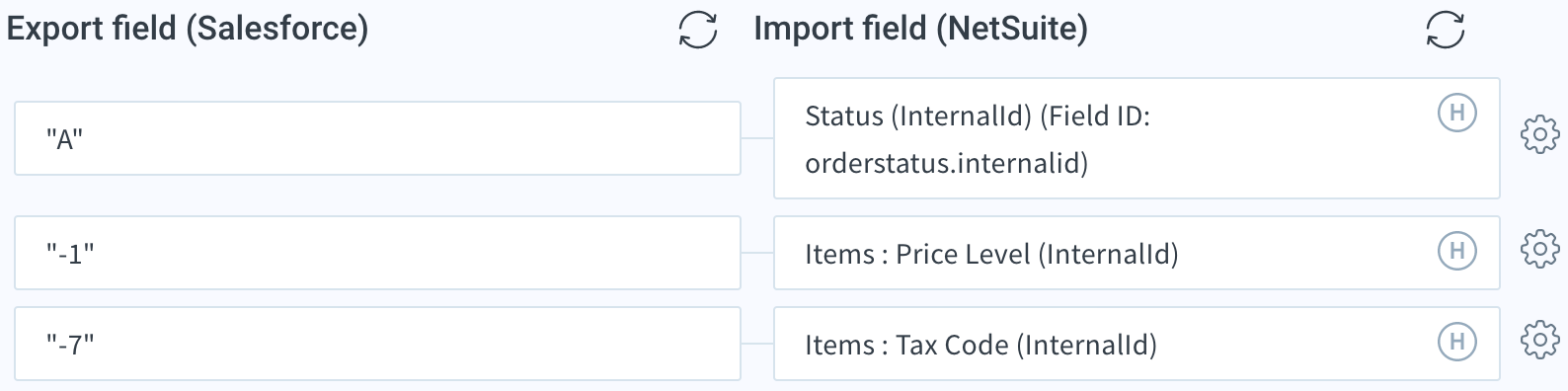This screenshot has height=391, width=1568.
Task: Click the connector line beside the "A" field
Action: point(757,138)
